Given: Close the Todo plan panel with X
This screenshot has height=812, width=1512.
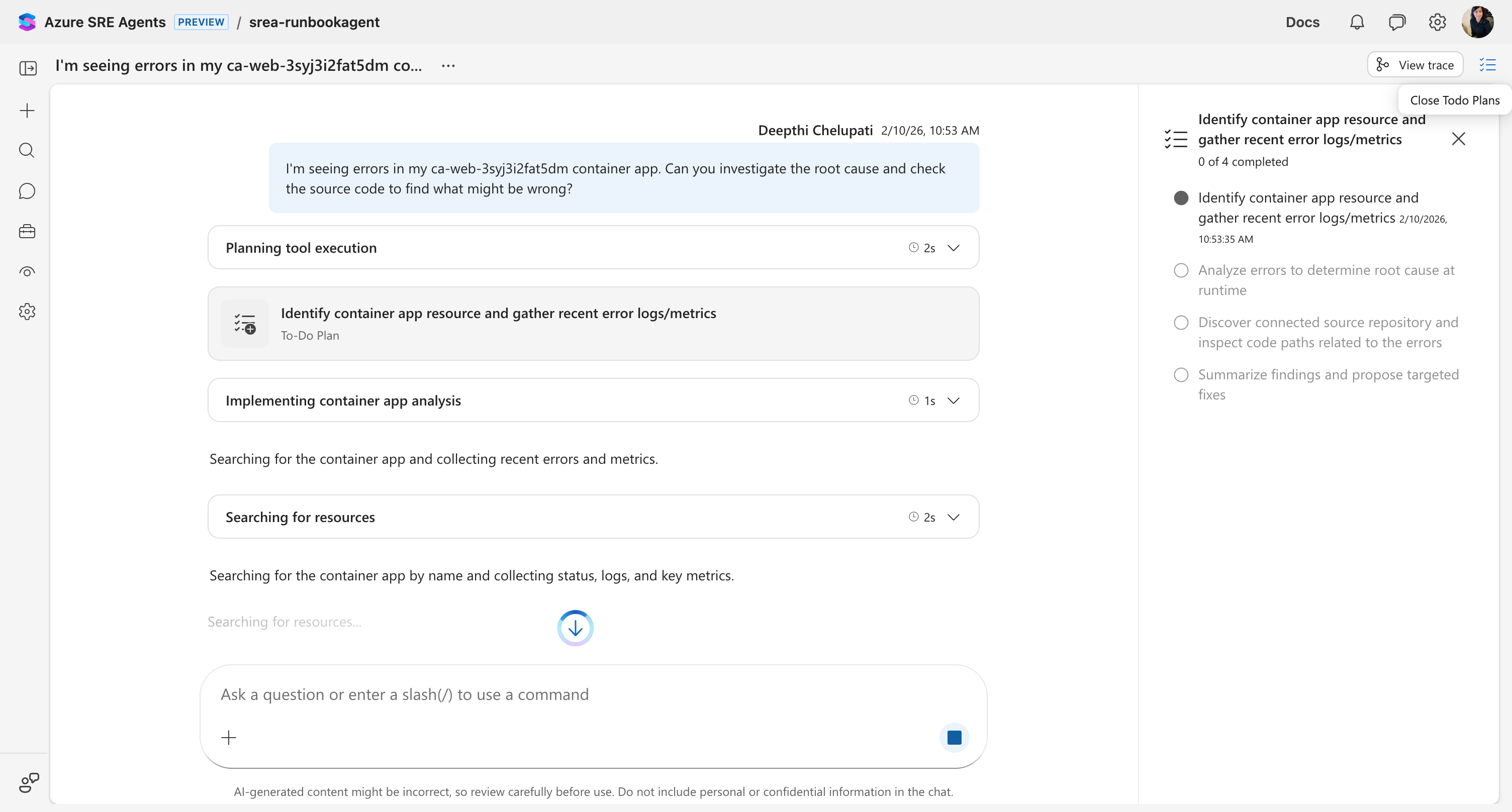Looking at the screenshot, I should click(x=1458, y=139).
